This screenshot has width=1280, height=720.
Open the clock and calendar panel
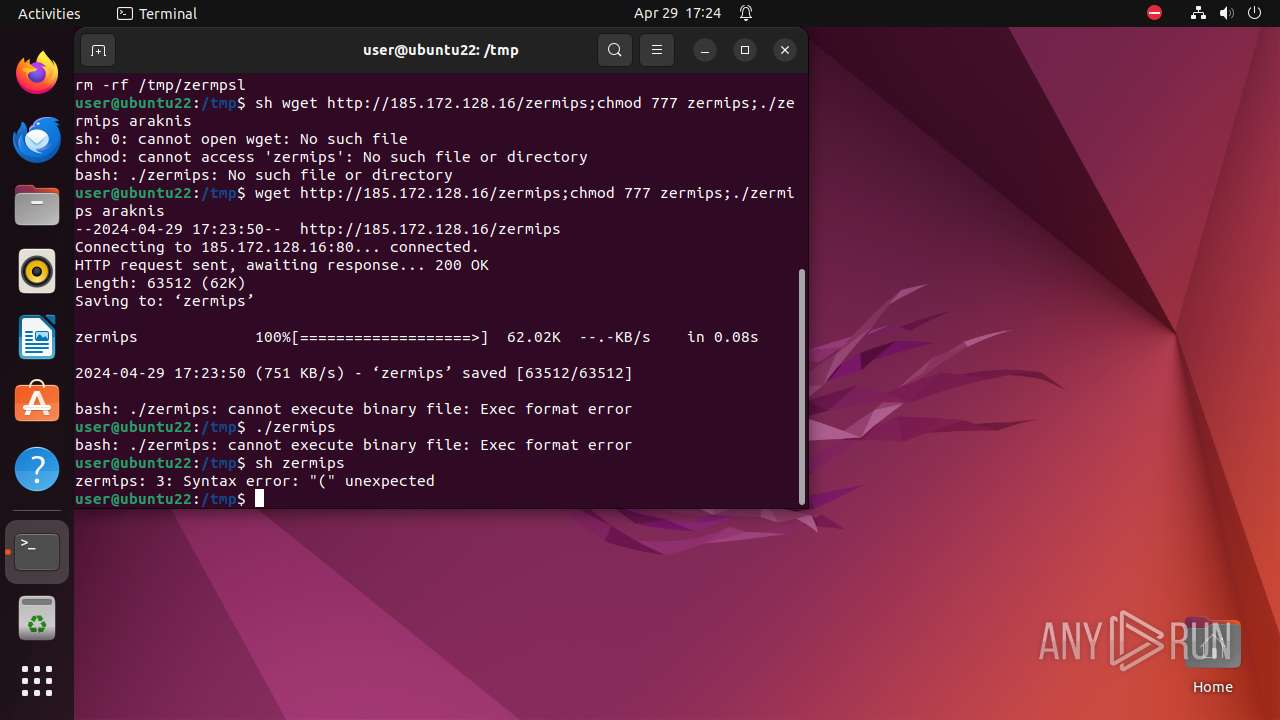coord(677,13)
